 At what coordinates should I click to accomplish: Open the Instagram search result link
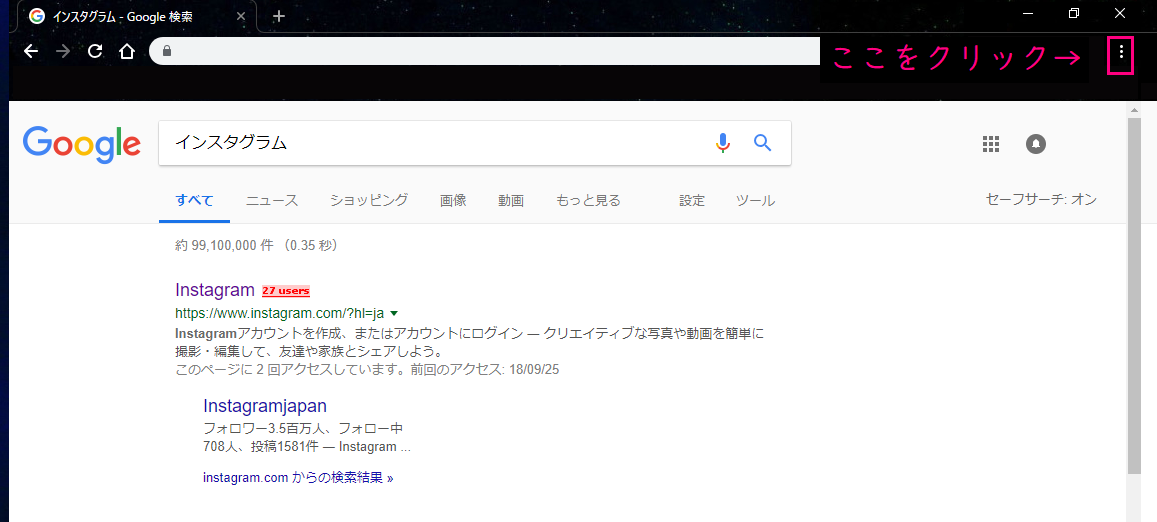tap(215, 290)
